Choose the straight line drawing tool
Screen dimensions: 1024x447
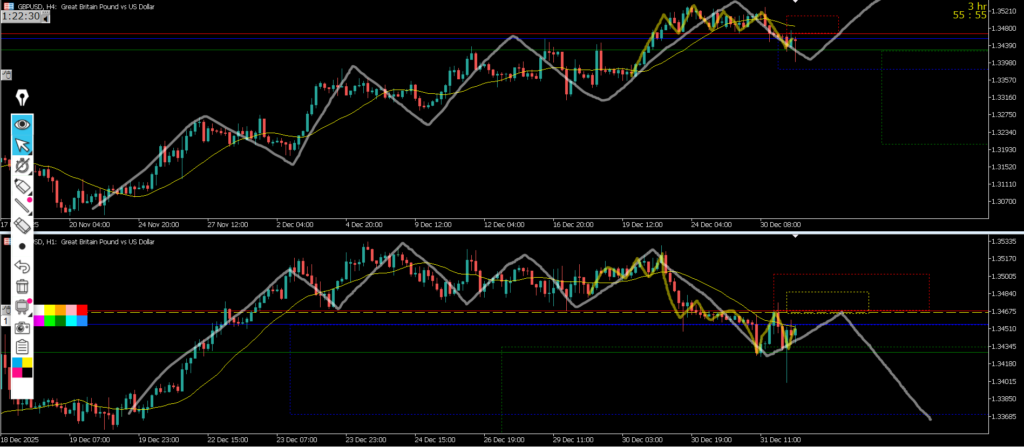(22, 207)
